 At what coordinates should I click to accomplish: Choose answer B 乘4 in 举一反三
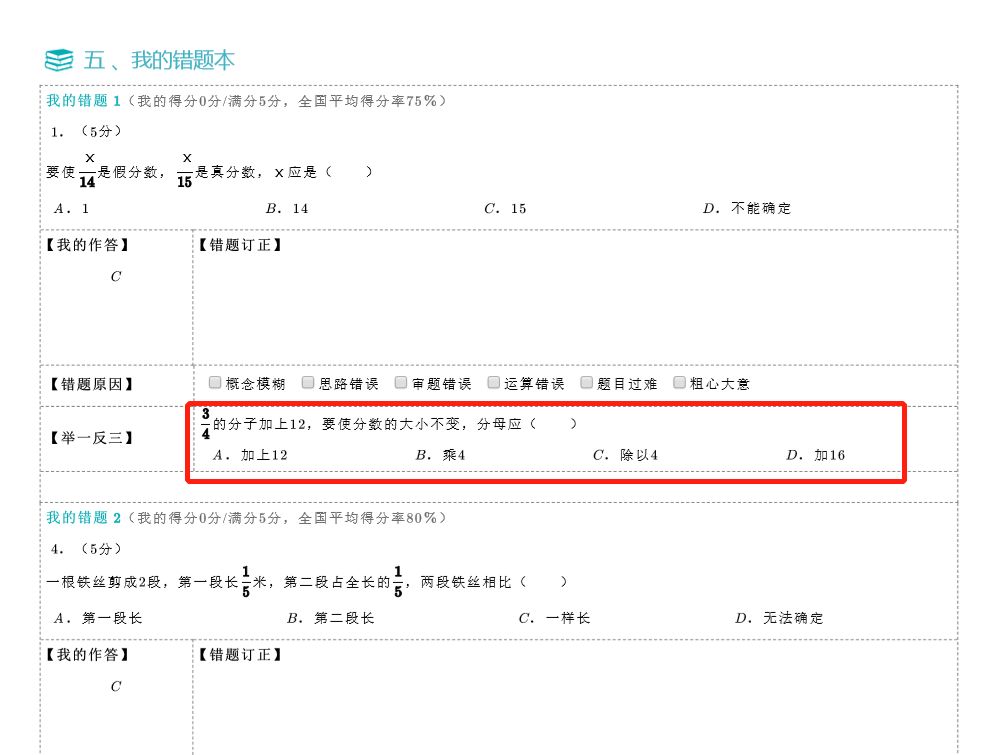pos(441,455)
